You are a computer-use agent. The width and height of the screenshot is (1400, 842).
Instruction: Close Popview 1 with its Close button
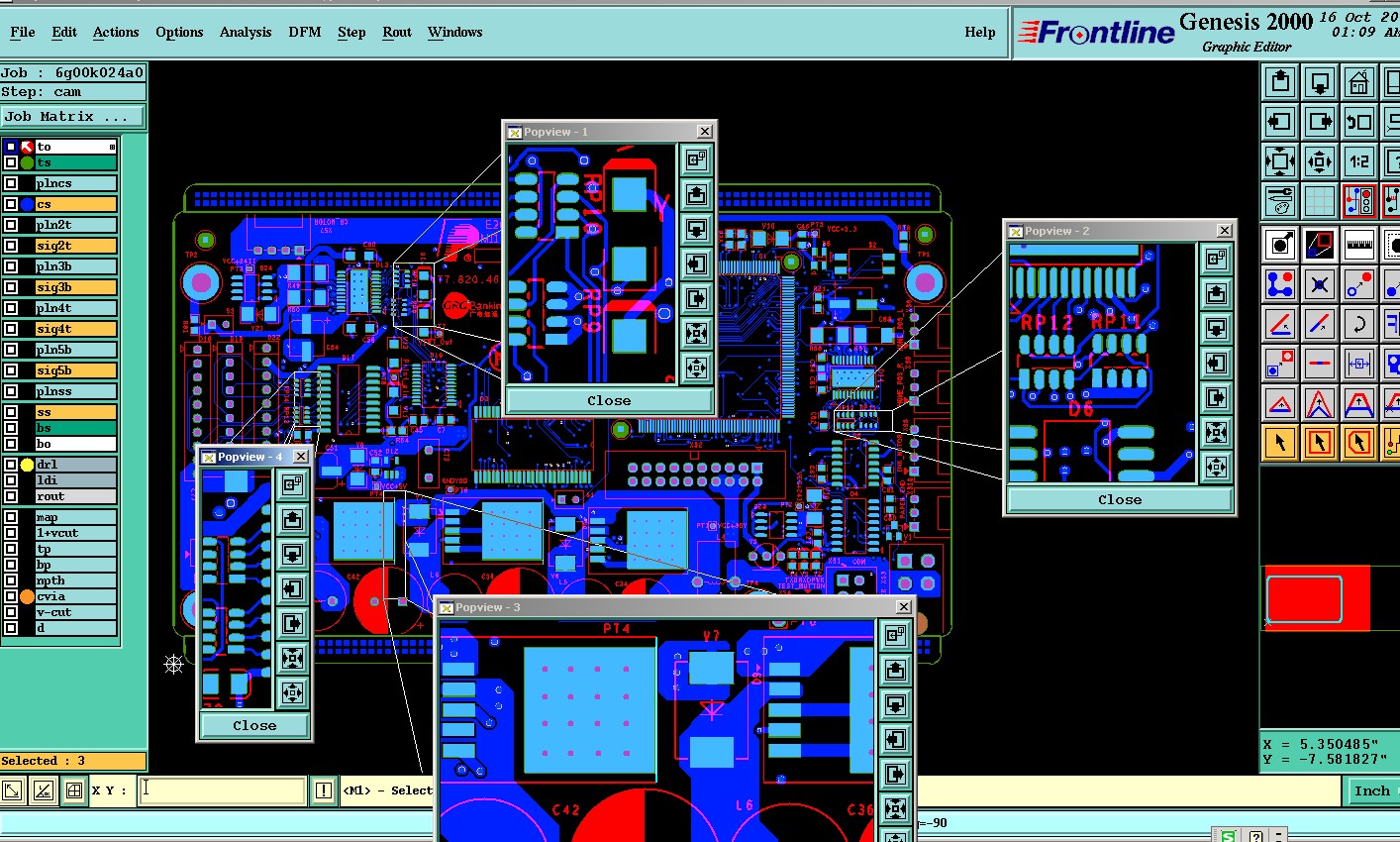pos(609,400)
